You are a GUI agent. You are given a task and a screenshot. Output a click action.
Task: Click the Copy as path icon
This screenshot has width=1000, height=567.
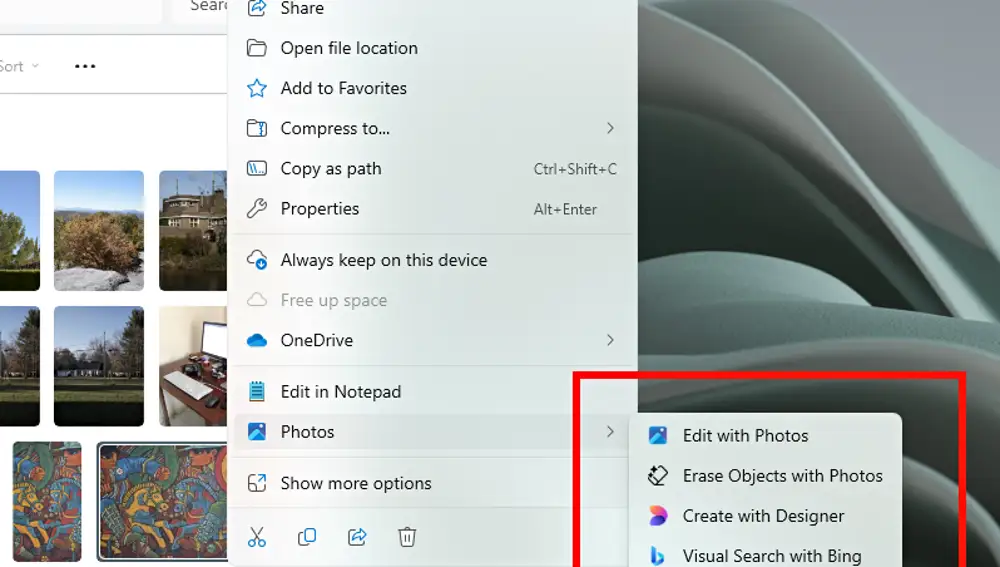[x=256, y=168]
